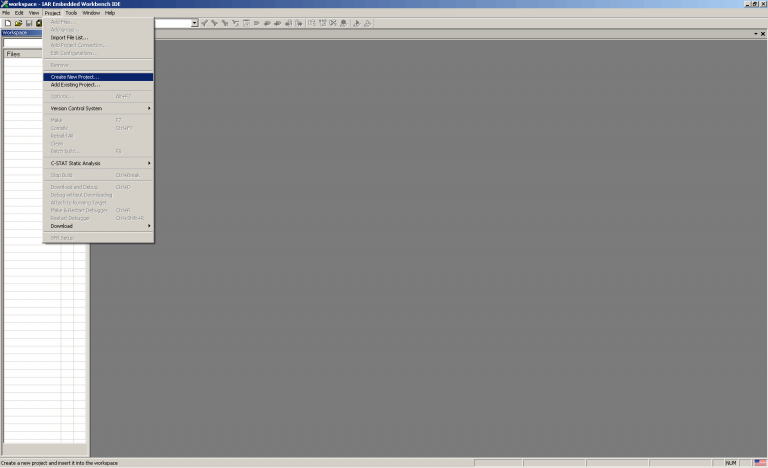Click the Save toolbar icon
Image resolution: width=768 pixels, height=468 pixels.
(29, 23)
